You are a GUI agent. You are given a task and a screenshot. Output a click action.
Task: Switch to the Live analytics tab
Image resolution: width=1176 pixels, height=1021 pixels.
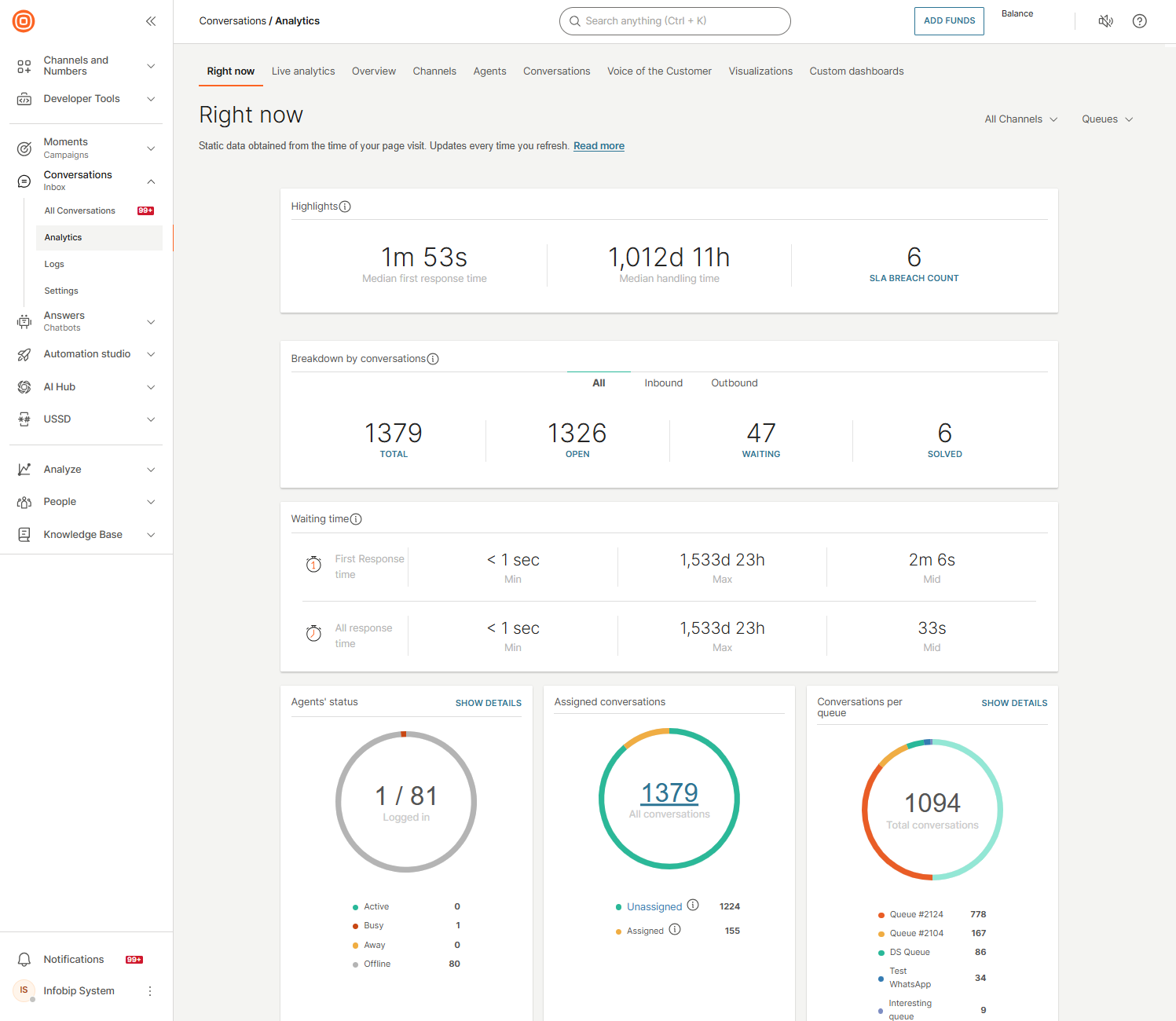pos(303,71)
